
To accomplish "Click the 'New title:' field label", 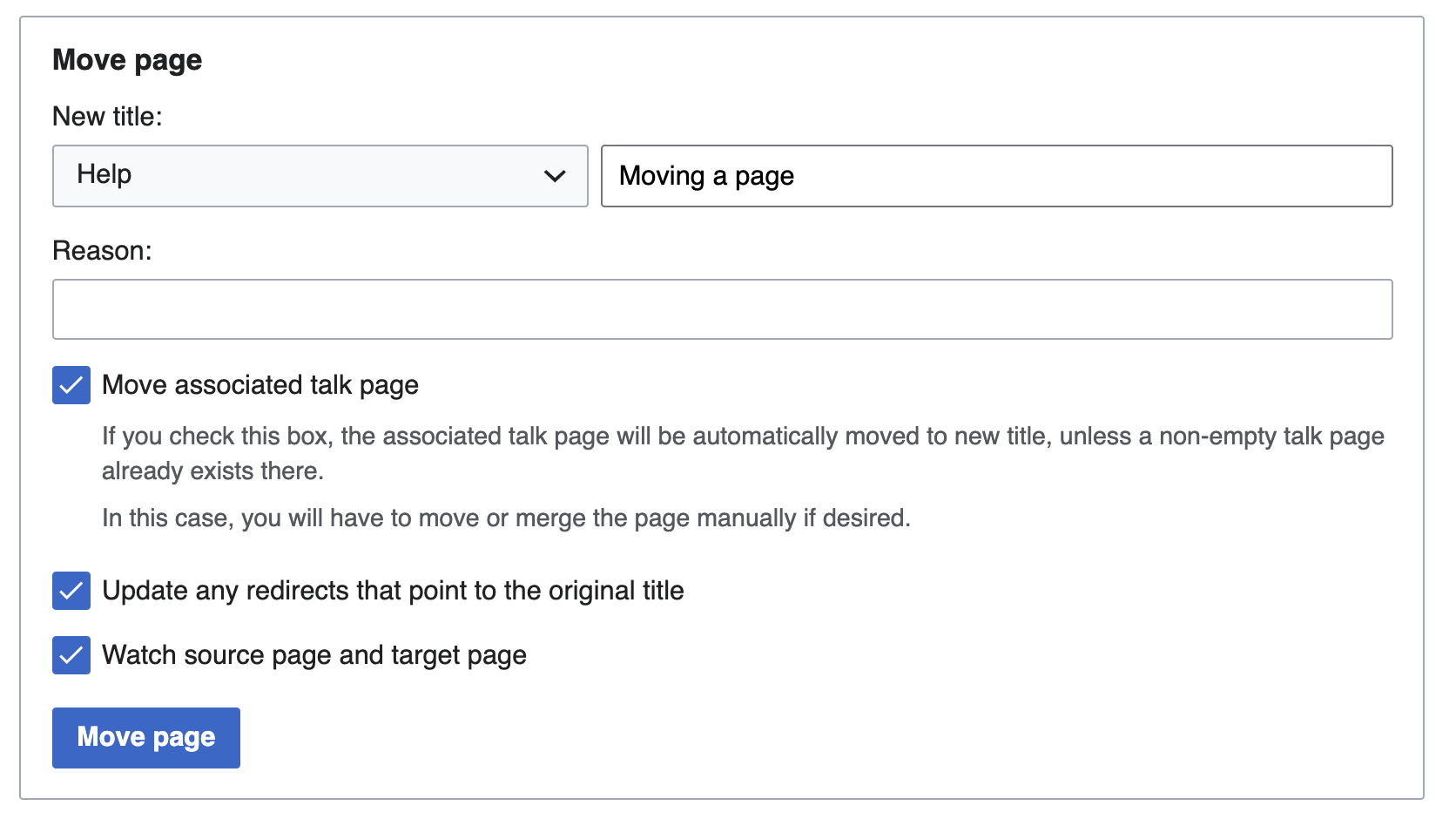I will tap(107, 117).
